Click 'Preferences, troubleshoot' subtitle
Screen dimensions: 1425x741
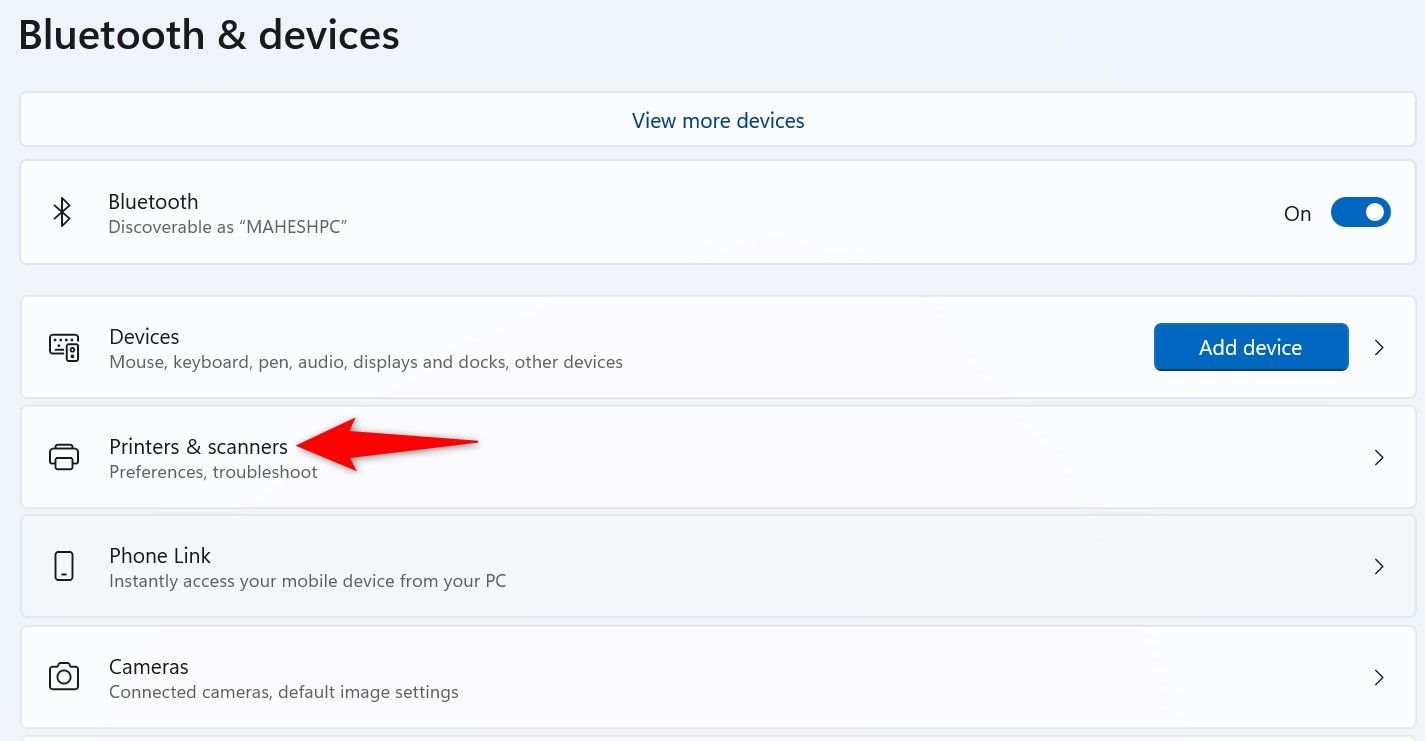[x=213, y=472]
